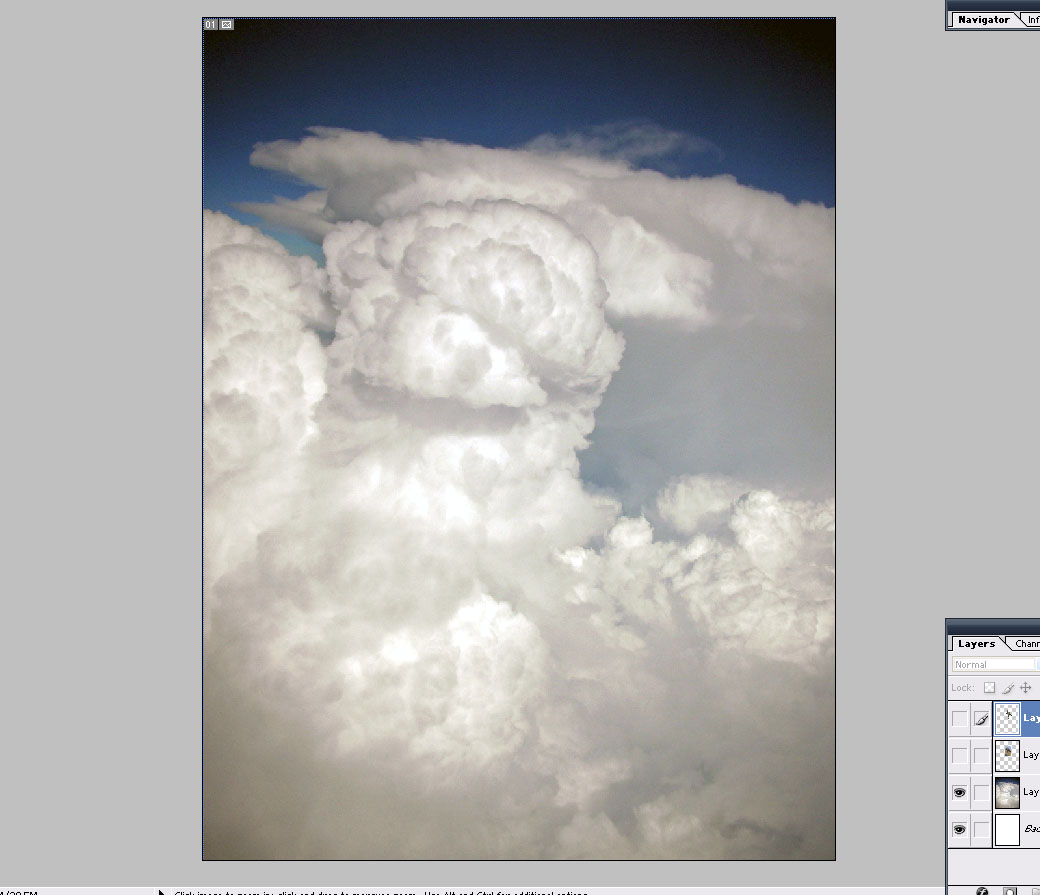The height and width of the screenshot is (895, 1040).
Task: Open the status bar options arrow
Action: tap(161, 892)
